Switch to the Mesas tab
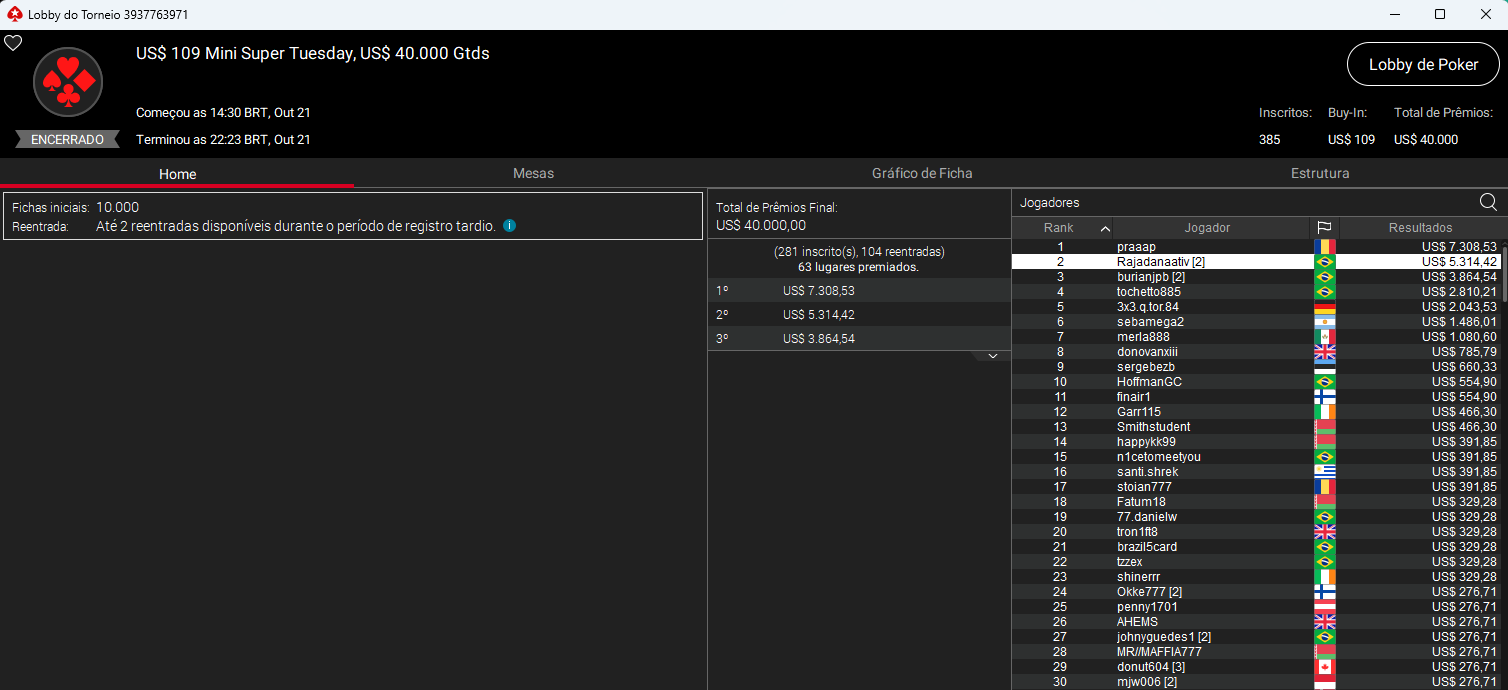This screenshot has height=690, width=1508. coord(533,173)
